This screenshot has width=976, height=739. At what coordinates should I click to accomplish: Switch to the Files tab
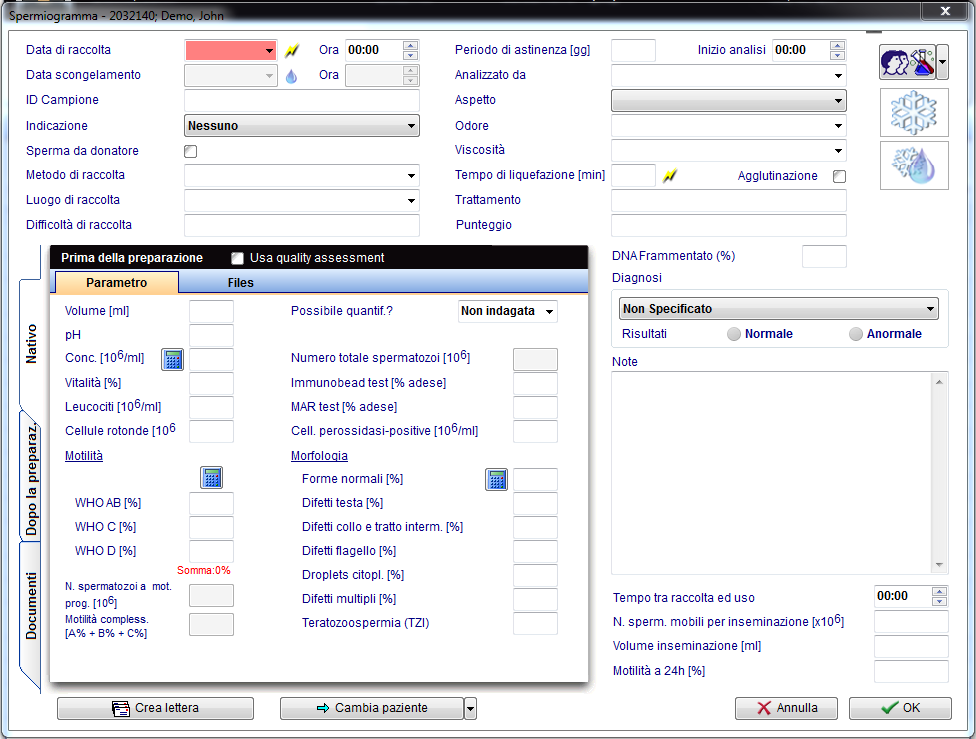click(240, 283)
